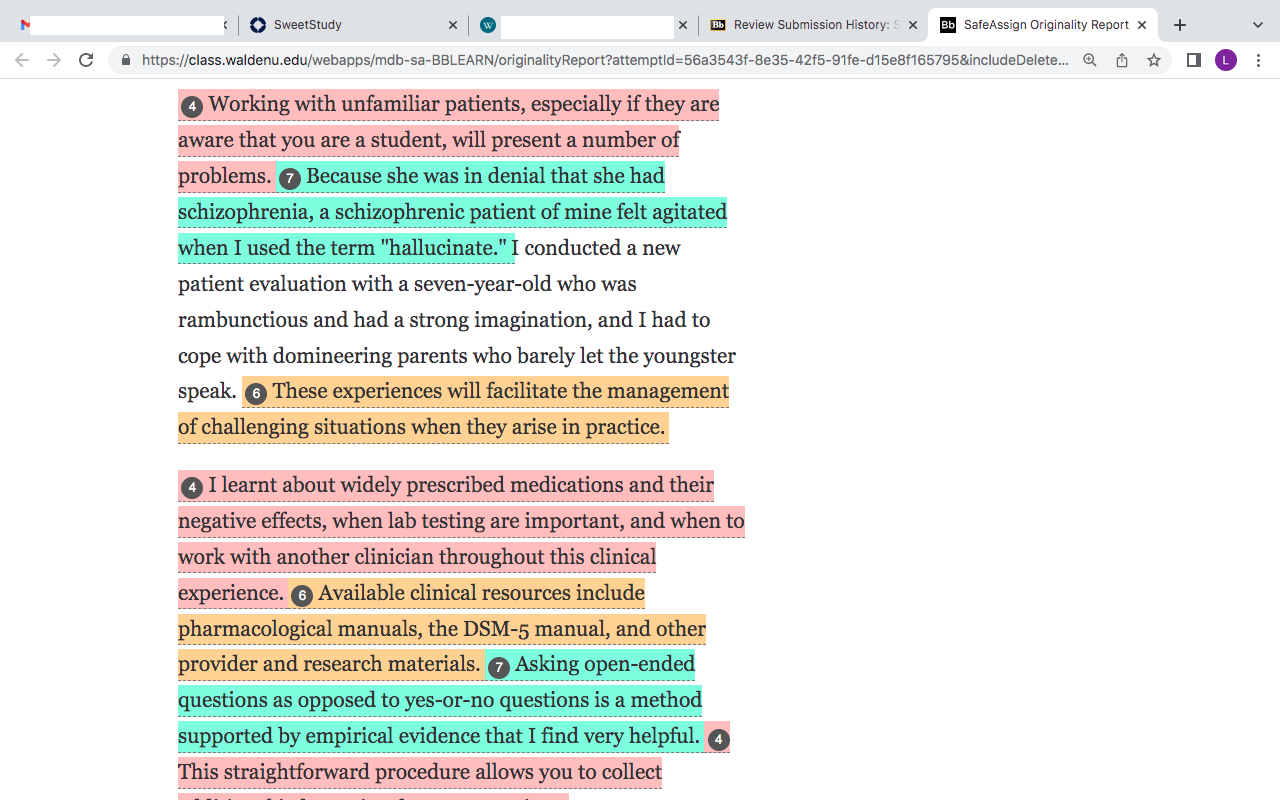Click source badge 4 before 'This straightforward procedure'

tap(718, 739)
